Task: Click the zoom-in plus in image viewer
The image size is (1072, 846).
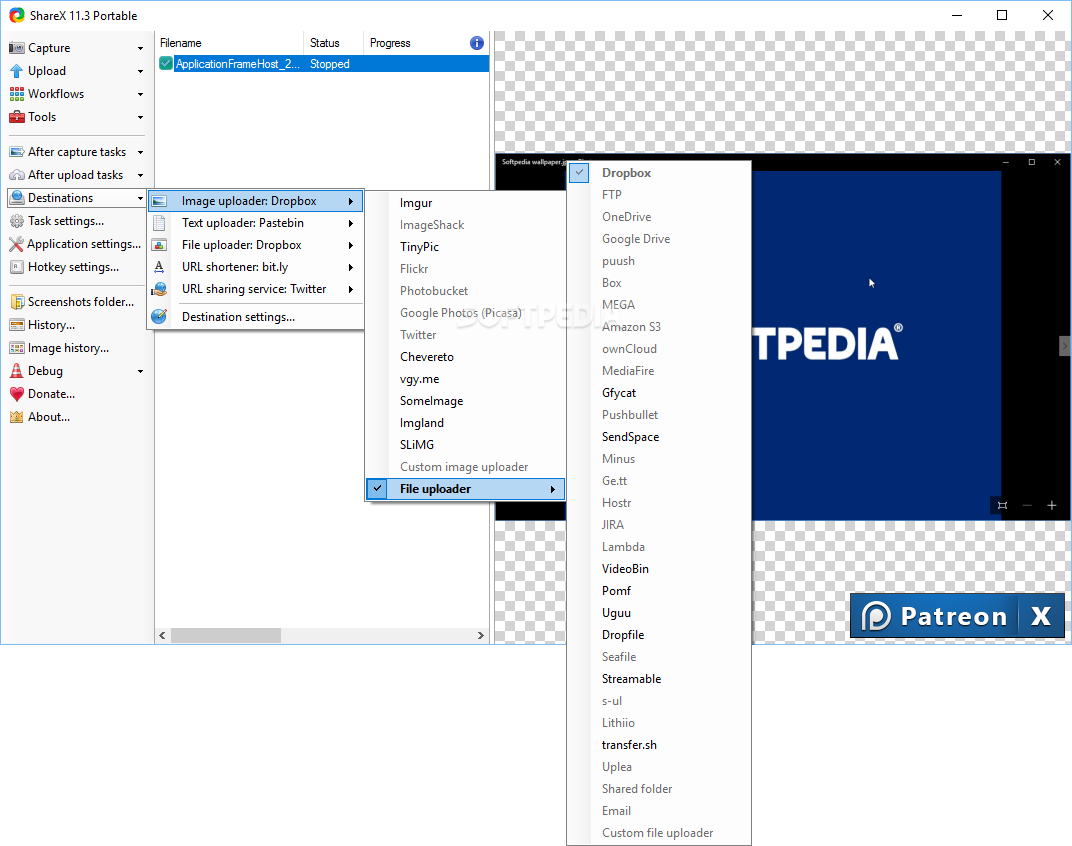Action: point(1051,505)
